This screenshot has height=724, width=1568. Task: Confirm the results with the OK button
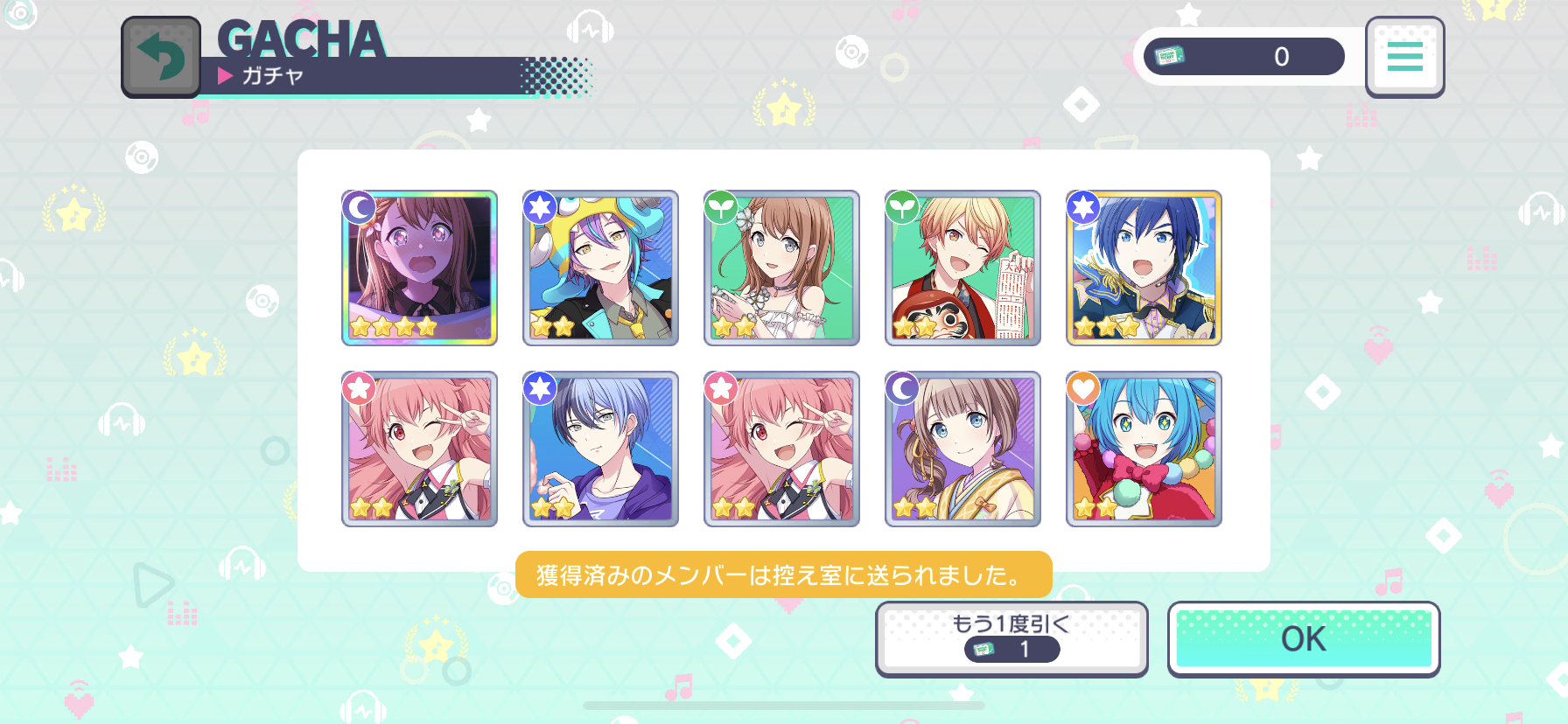pos(1304,639)
